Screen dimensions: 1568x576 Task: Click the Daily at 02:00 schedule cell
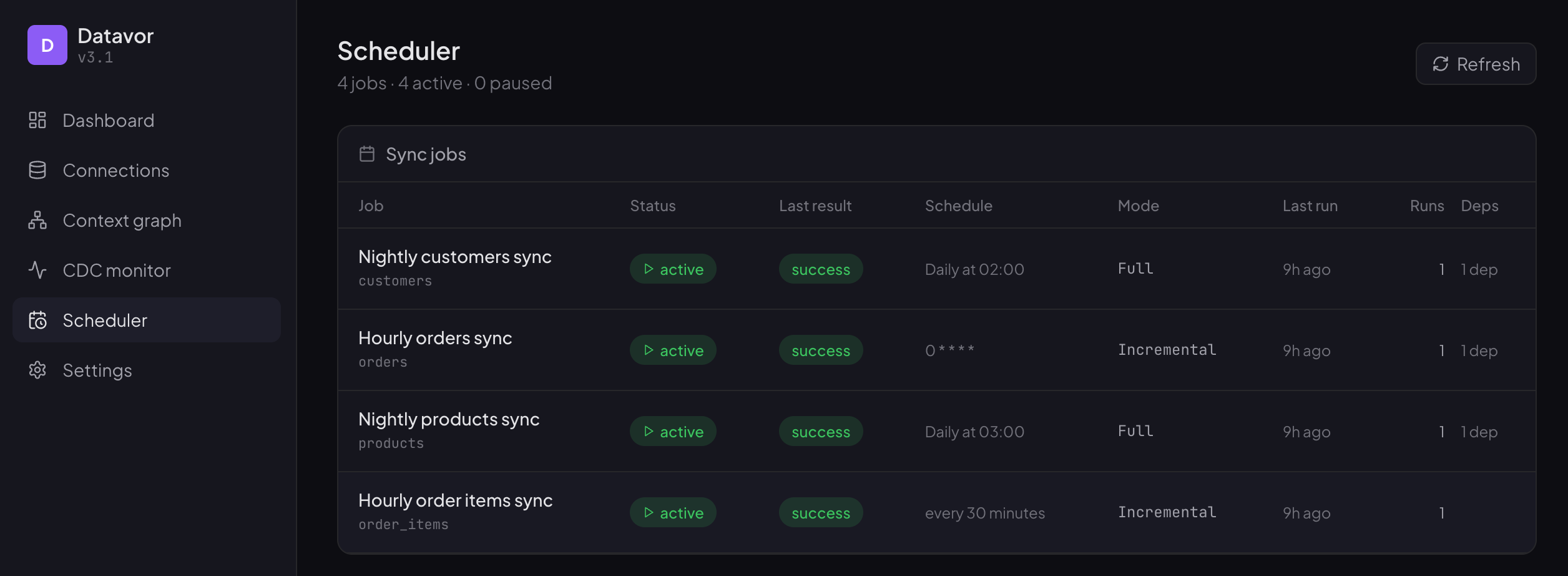[974, 269]
